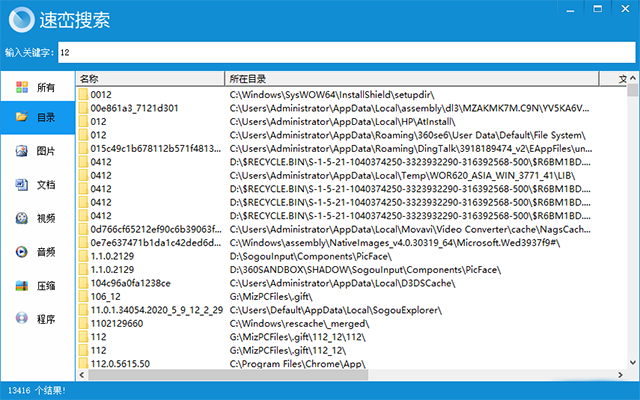The height and width of the screenshot is (400, 640).
Task: Select the 112.0.5615.50 folder entry
Action: click(120, 363)
